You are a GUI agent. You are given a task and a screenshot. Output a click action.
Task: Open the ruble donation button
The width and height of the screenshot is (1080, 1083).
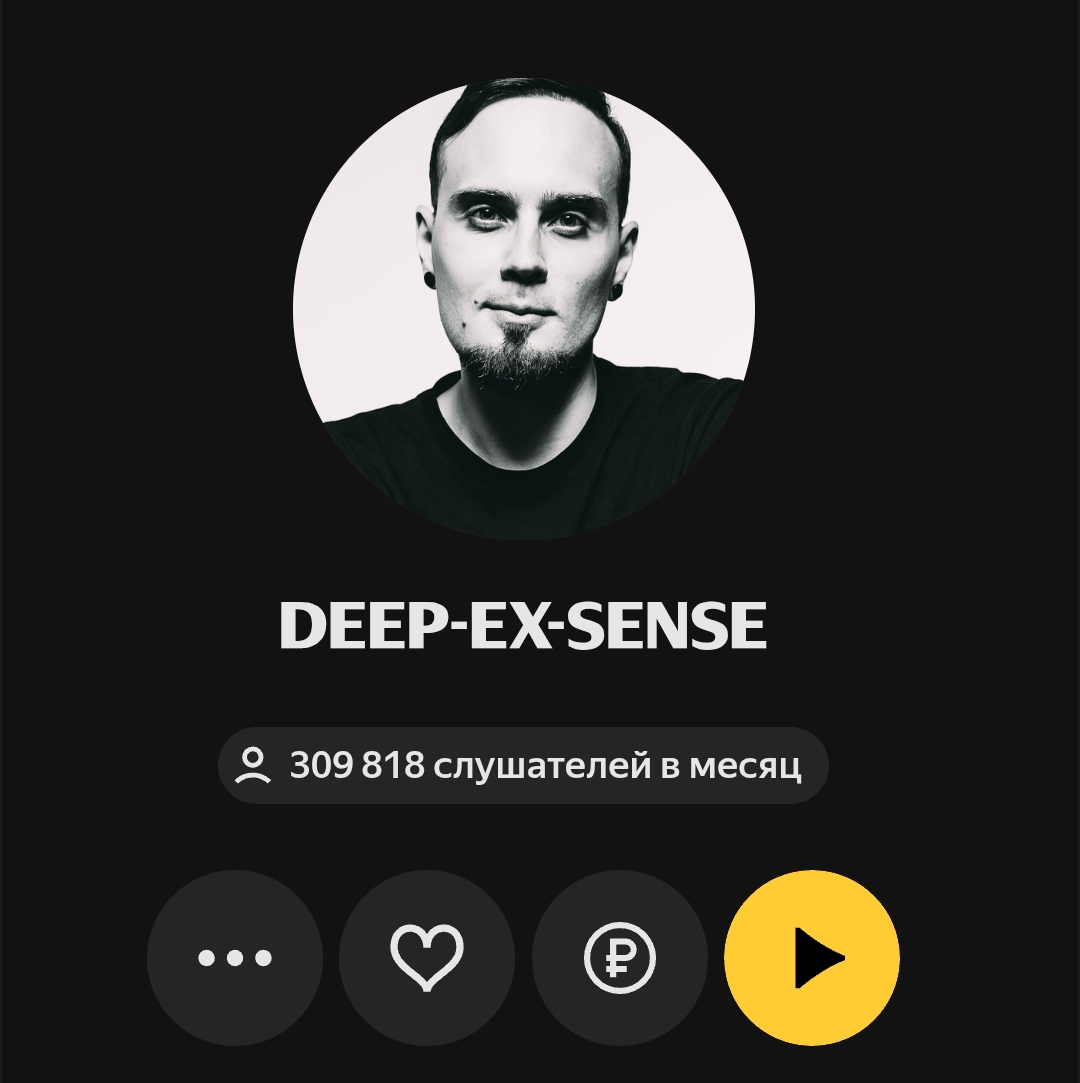[619, 957]
